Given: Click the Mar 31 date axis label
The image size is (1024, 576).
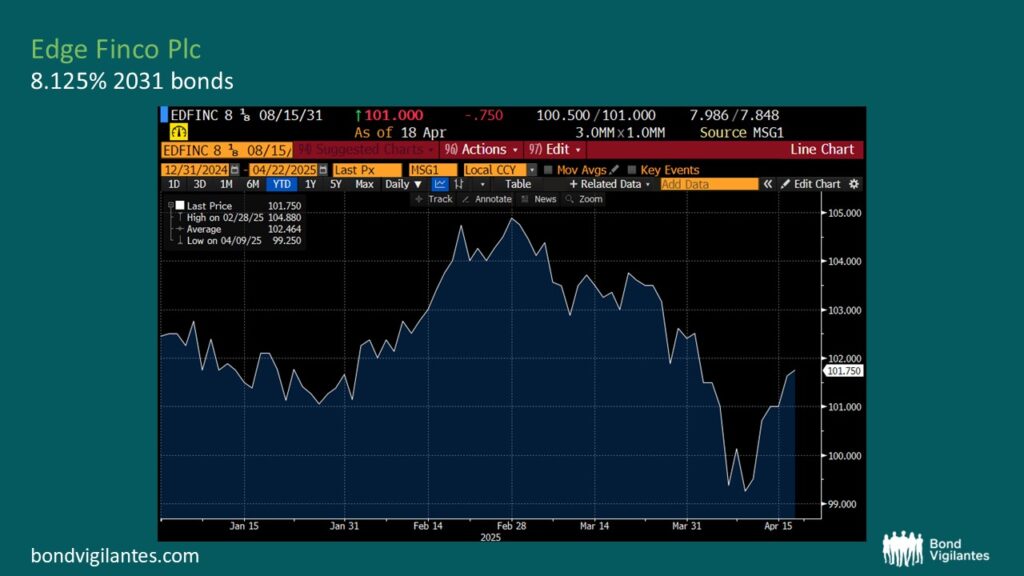Looking at the screenshot, I should tap(686, 526).
